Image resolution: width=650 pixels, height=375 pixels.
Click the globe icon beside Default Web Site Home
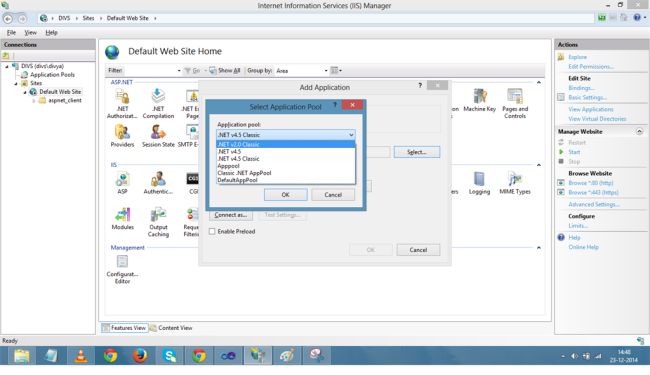pyautogui.click(x=112, y=52)
